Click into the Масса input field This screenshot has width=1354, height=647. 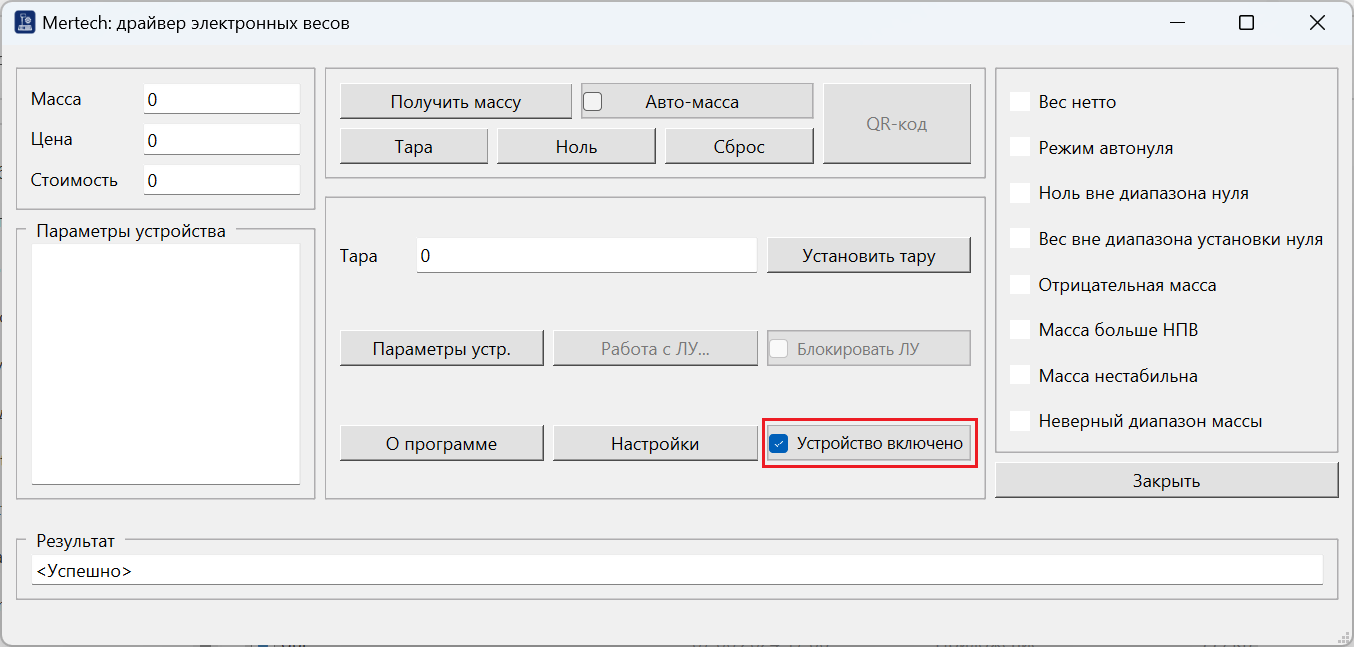pos(221,100)
